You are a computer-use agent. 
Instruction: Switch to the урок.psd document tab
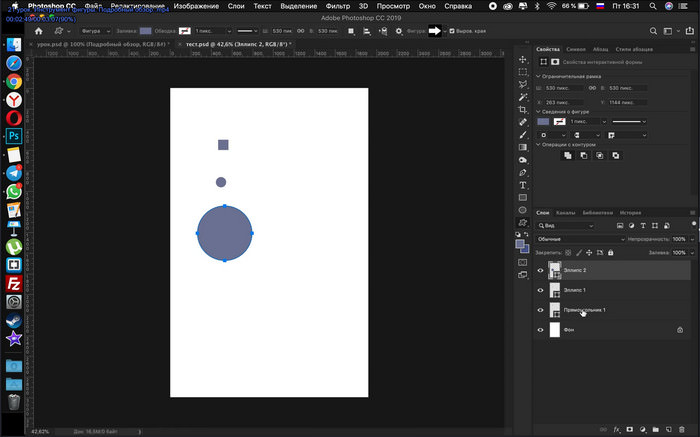(x=100, y=46)
